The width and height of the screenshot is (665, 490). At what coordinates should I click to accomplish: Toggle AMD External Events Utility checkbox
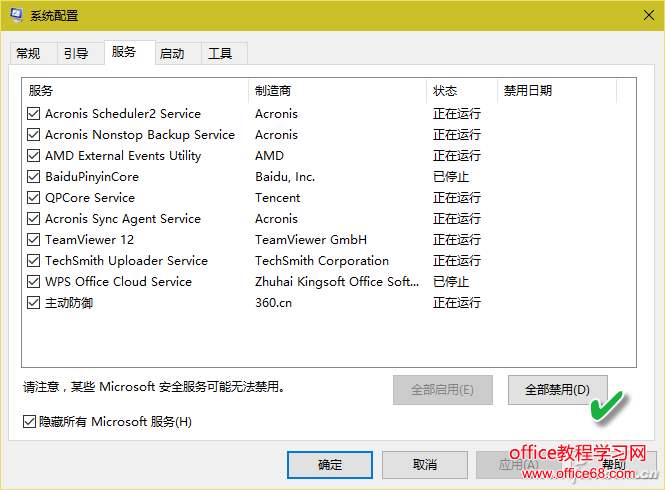point(34,156)
